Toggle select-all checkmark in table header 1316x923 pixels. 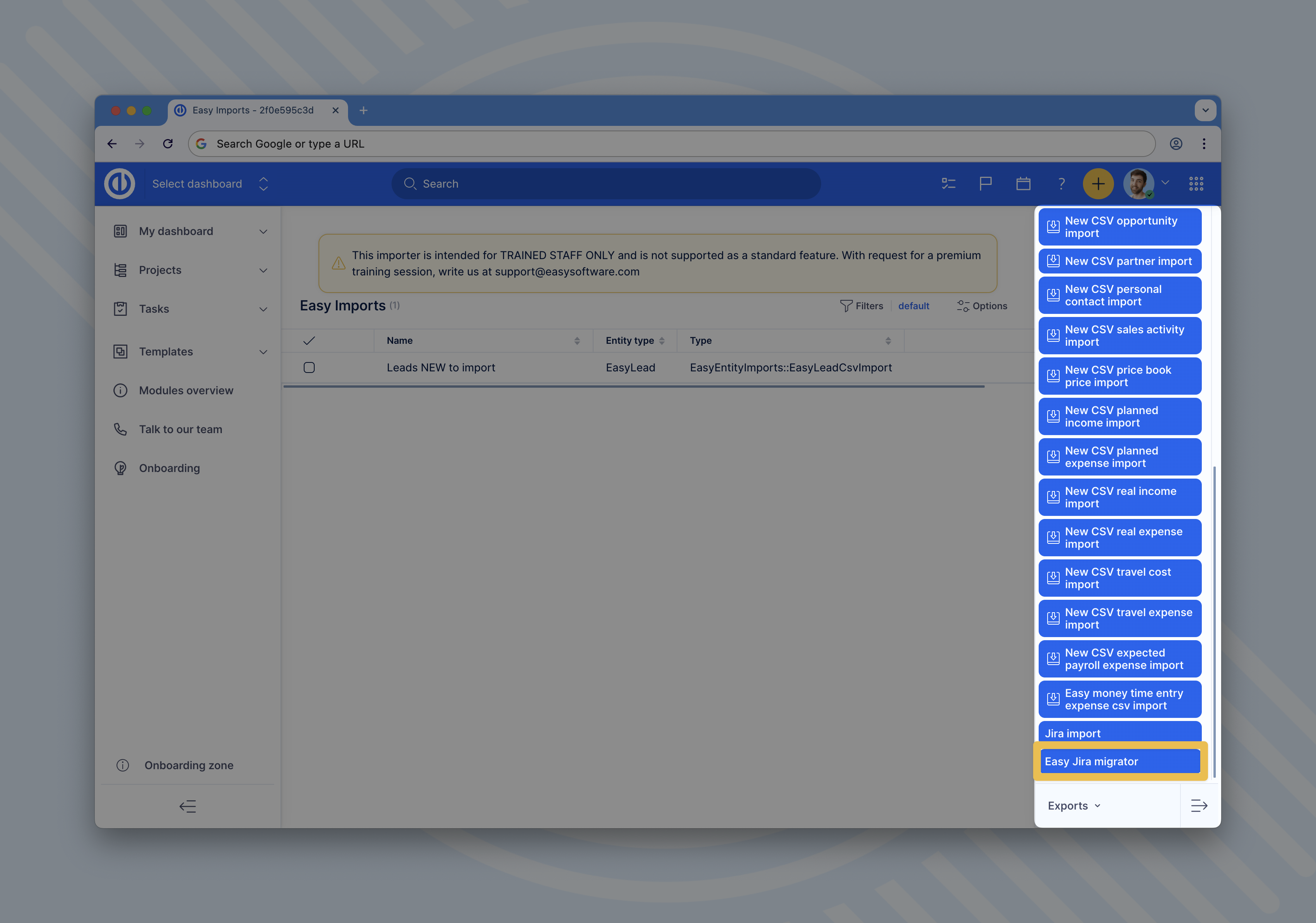tap(309, 341)
